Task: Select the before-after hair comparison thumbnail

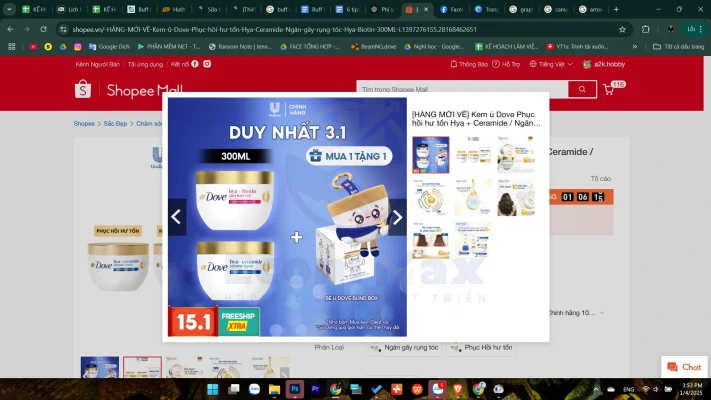Action: tap(430, 240)
